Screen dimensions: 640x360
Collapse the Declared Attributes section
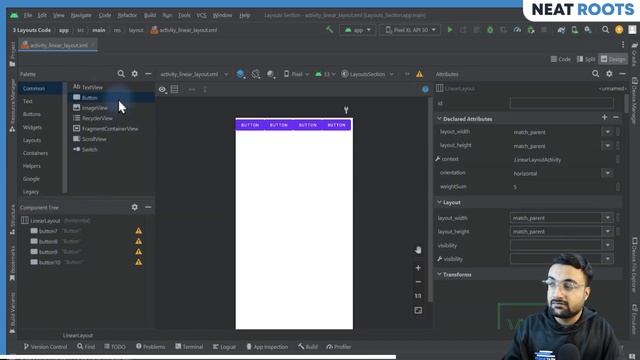click(439, 119)
